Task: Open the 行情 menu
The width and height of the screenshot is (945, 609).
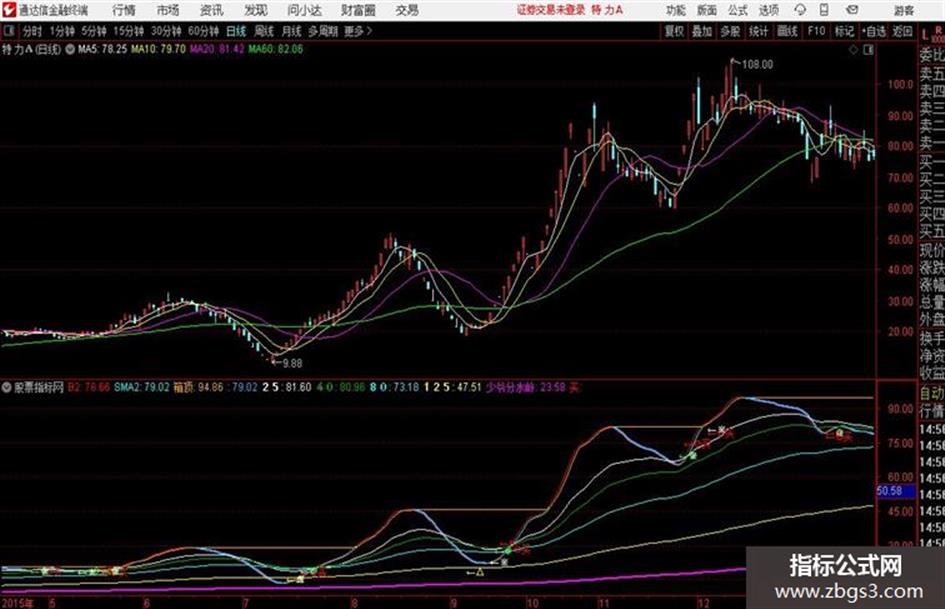Action: [x=124, y=10]
